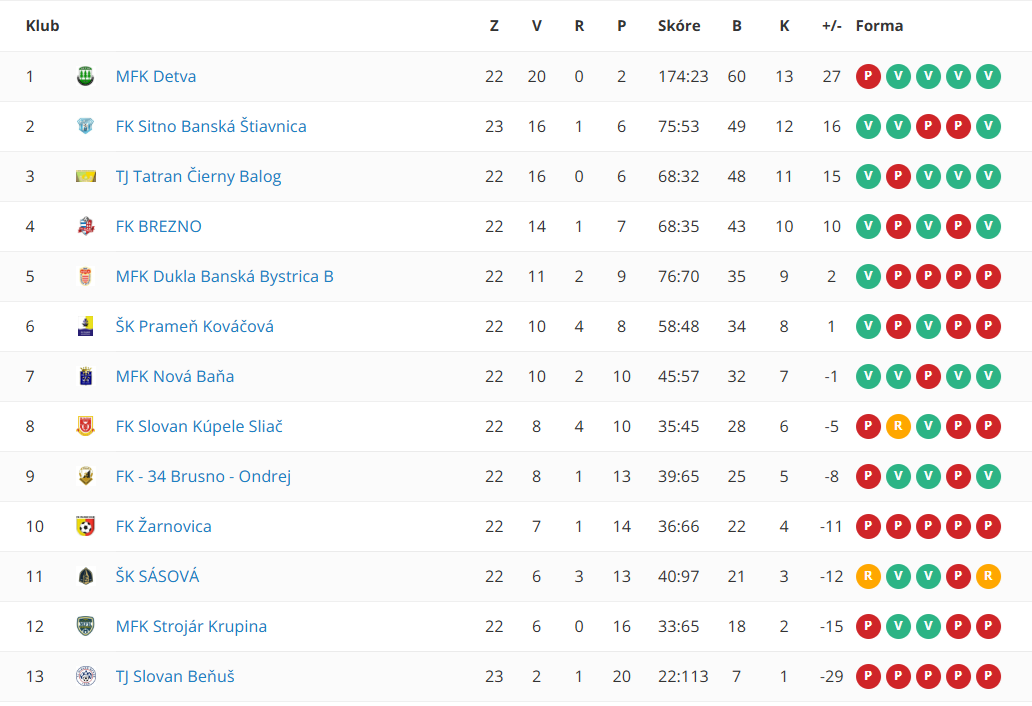This screenshot has height=706, width=1032.
Task: Click MFK Dukla Banská Bystrica B crest
Action: click(86, 276)
